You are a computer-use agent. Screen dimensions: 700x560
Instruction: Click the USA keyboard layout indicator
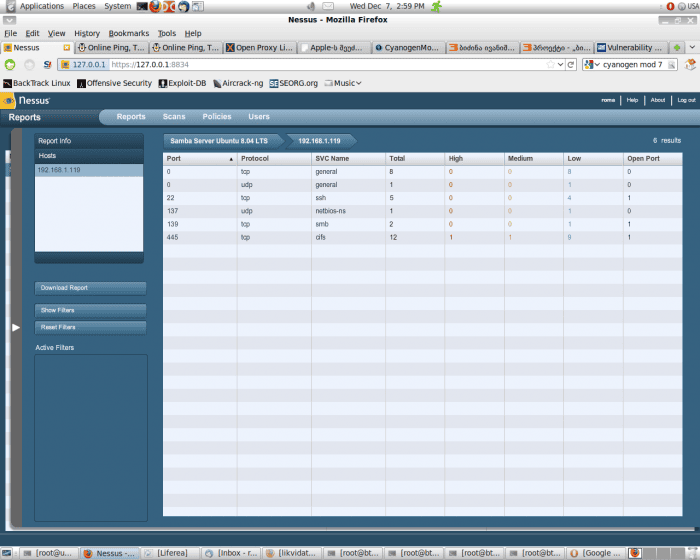[688, 6]
